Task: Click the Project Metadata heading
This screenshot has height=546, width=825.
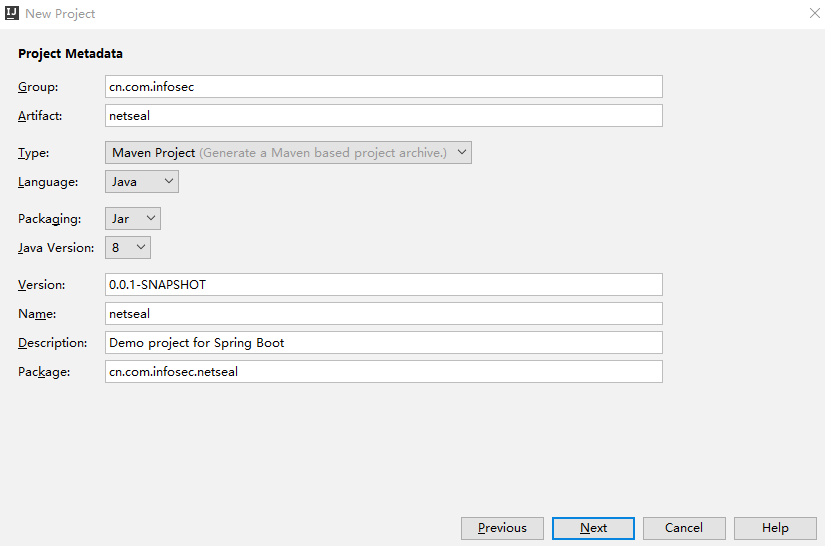Action: [71, 54]
